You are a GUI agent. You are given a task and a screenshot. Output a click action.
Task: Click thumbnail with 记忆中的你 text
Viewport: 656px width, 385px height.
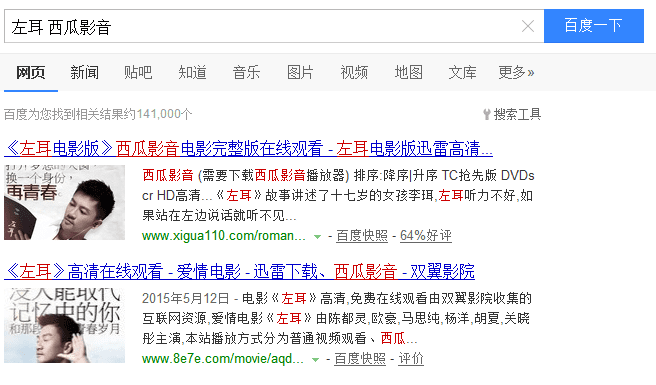click(x=64, y=326)
